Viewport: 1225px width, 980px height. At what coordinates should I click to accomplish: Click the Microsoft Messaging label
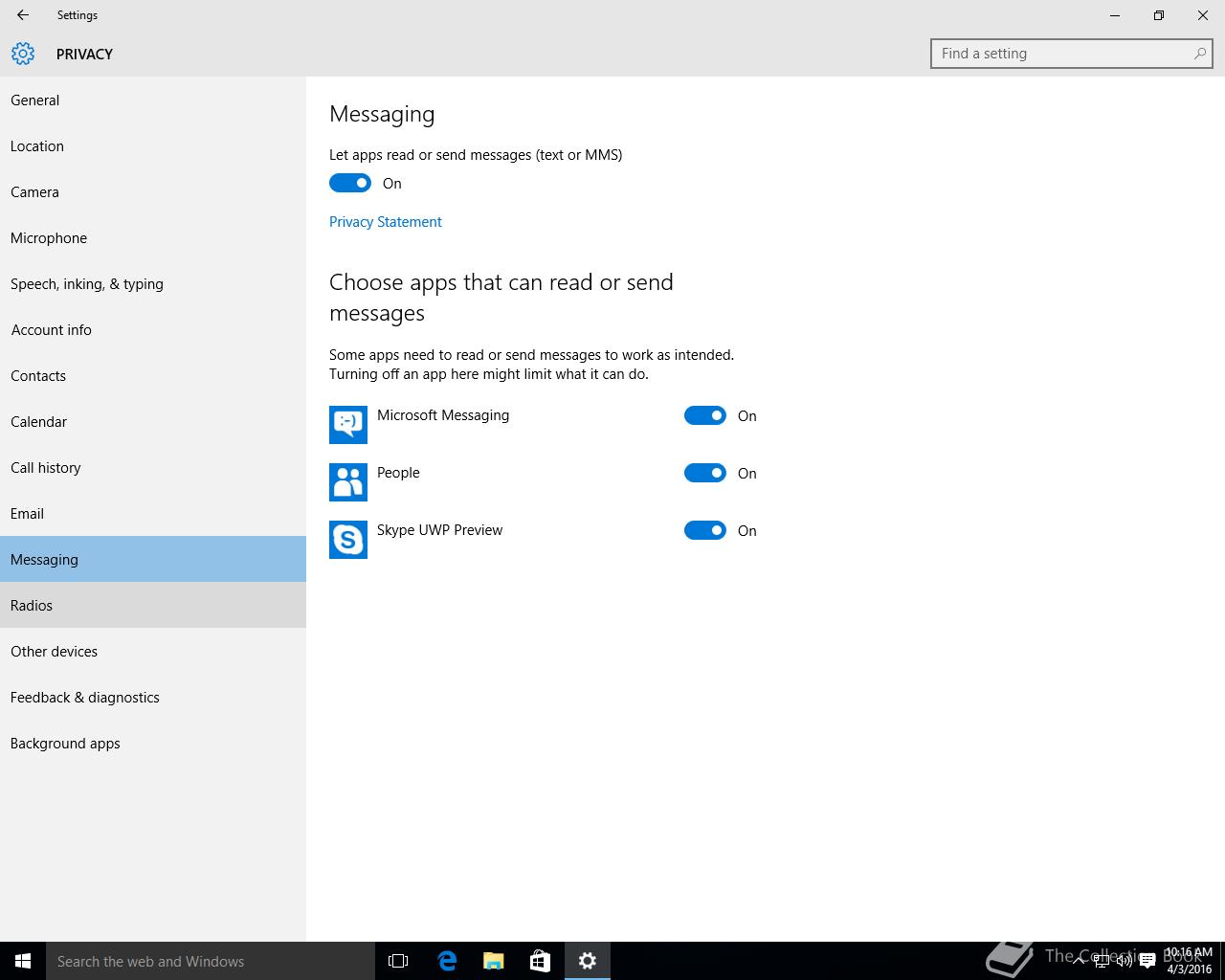pos(443,415)
